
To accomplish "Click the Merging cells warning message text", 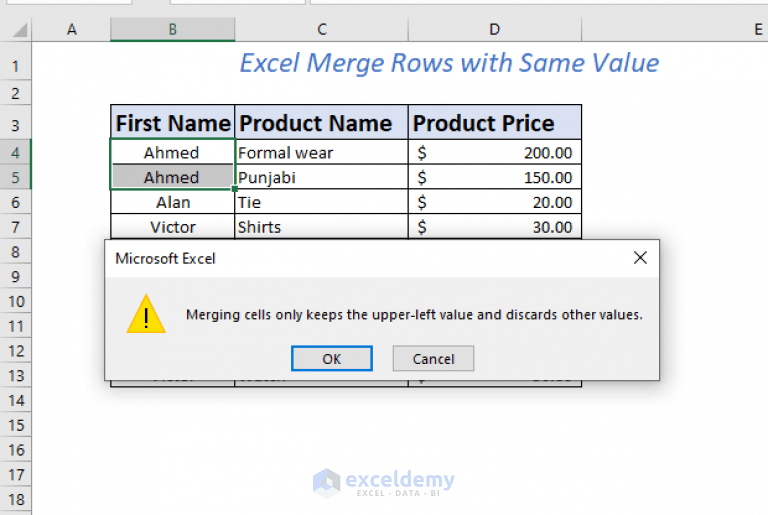I will 414,315.
